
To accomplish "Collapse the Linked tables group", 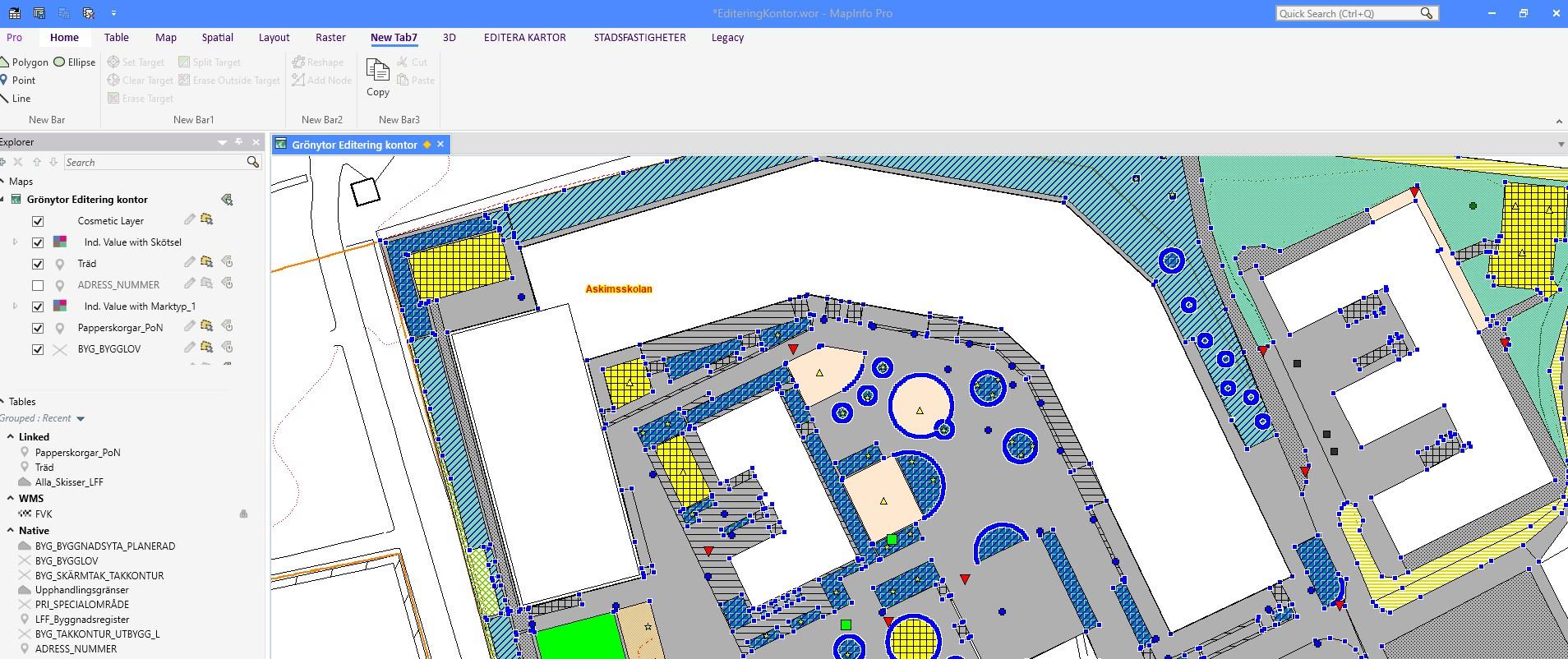I will [x=11, y=437].
